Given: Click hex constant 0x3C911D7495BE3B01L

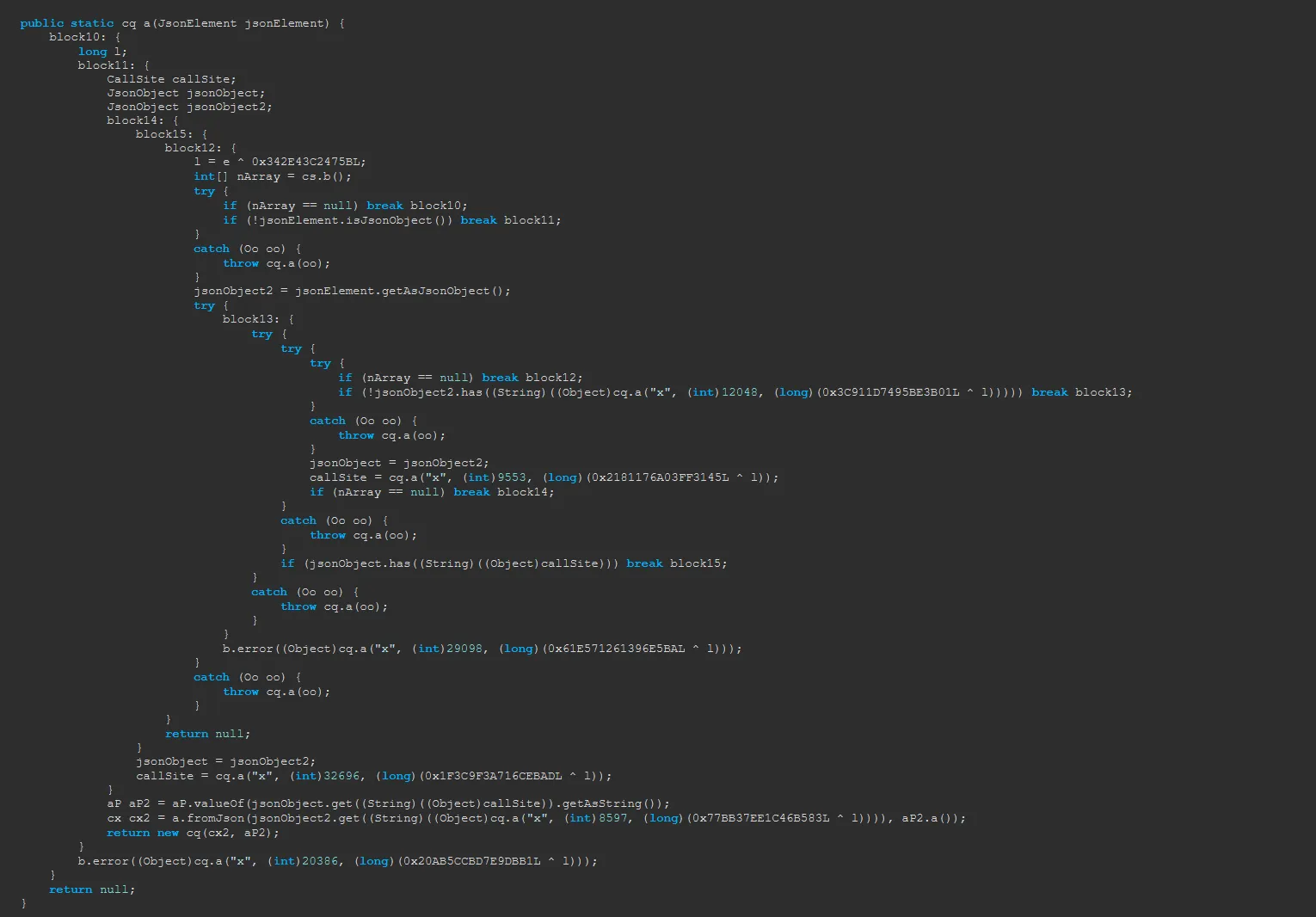Looking at the screenshot, I should click(889, 392).
